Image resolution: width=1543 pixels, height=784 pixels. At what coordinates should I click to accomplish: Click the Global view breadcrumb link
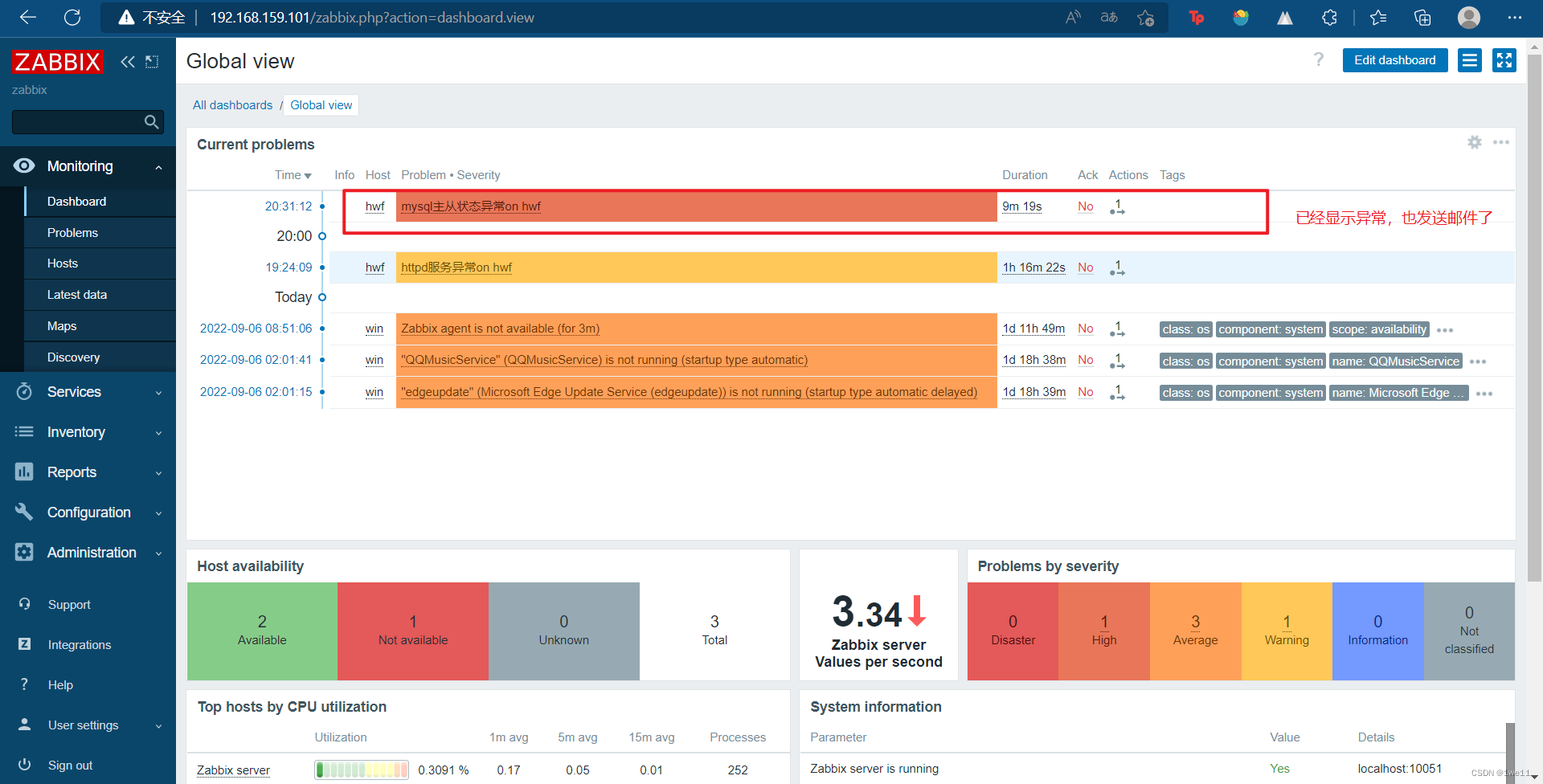point(321,105)
